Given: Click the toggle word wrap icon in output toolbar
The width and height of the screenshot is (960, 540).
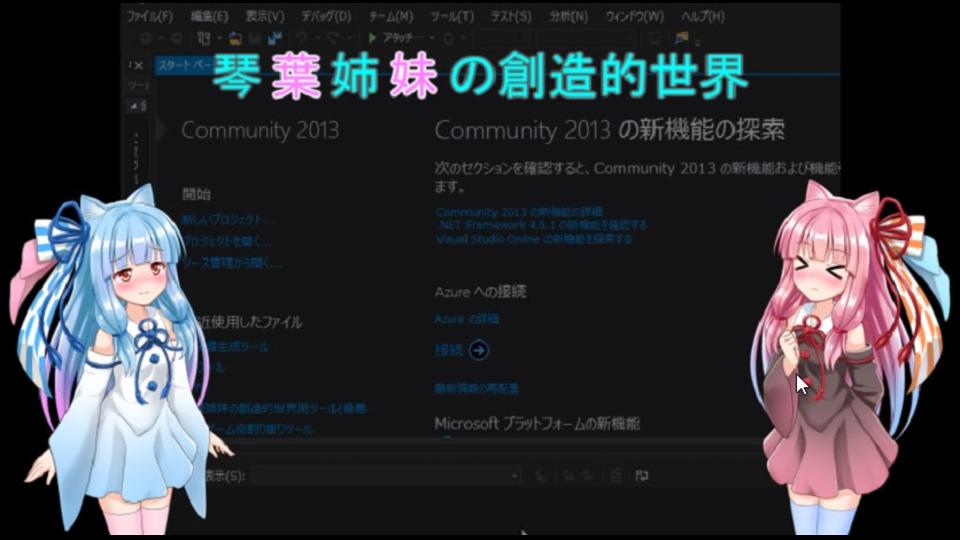Looking at the screenshot, I should [x=642, y=476].
